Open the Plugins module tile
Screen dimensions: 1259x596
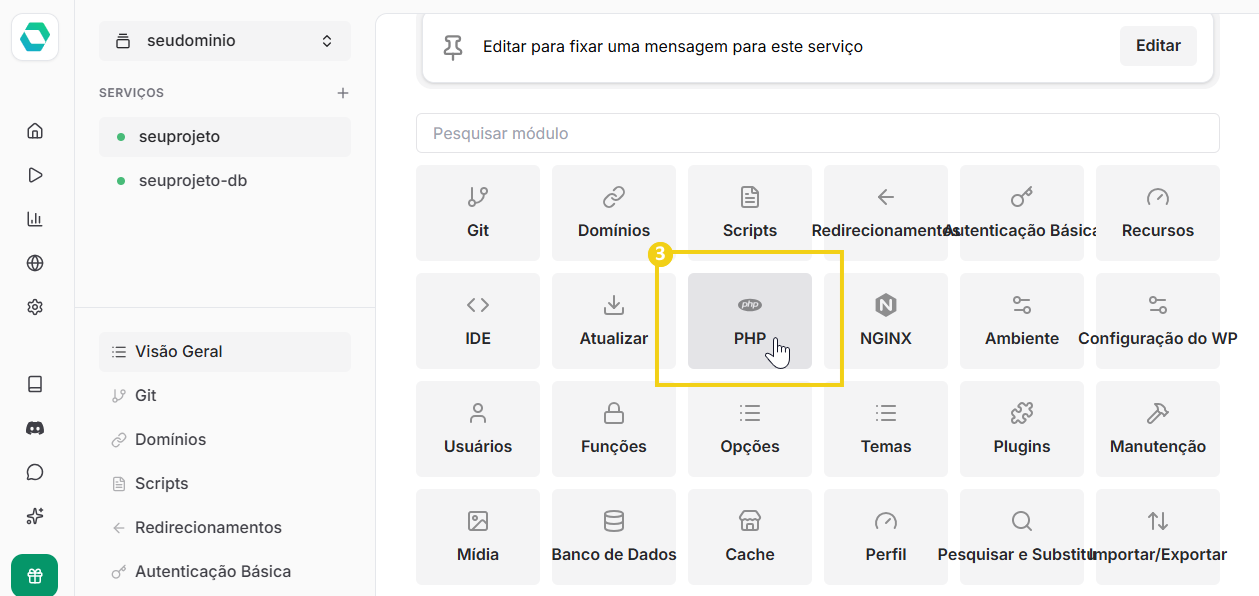tap(1021, 428)
